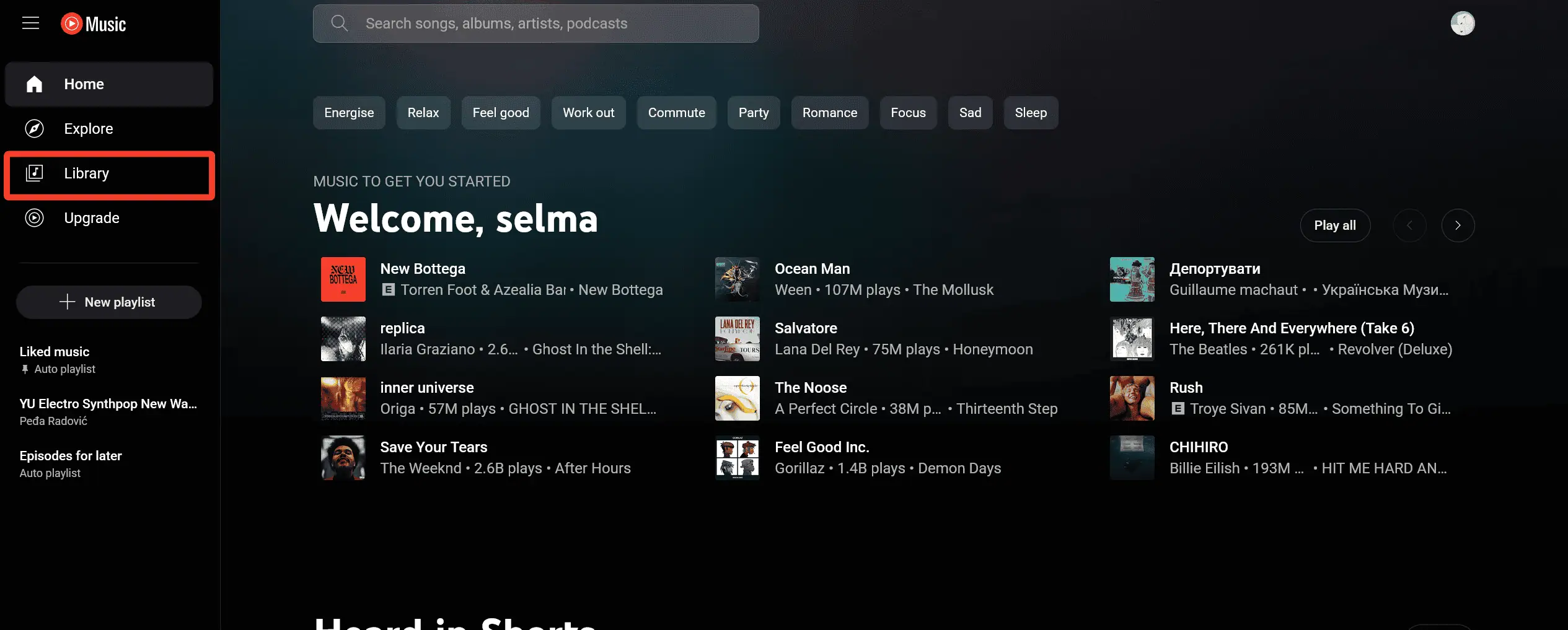The image size is (1568, 630).
Task: Focus the search songs input field
Action: 536,24
